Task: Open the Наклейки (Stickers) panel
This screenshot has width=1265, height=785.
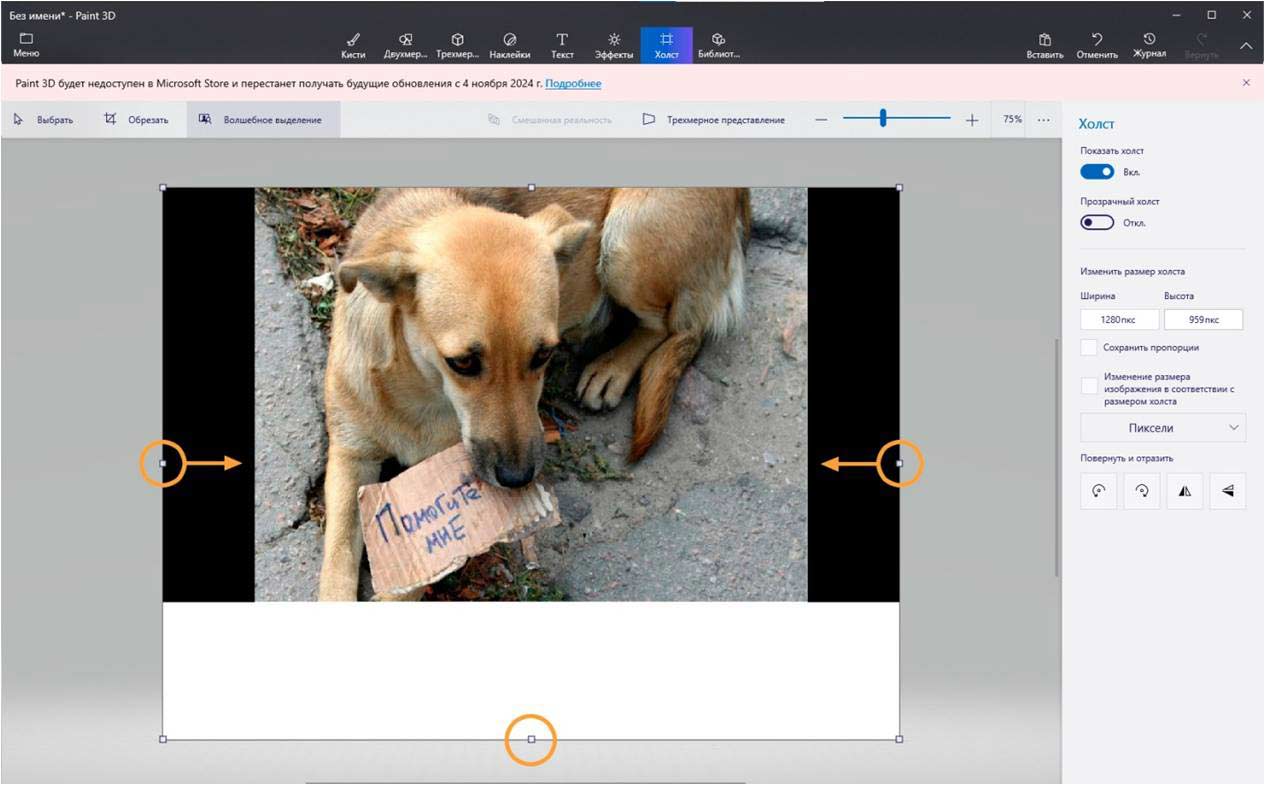Action: [x=510, y=45]
